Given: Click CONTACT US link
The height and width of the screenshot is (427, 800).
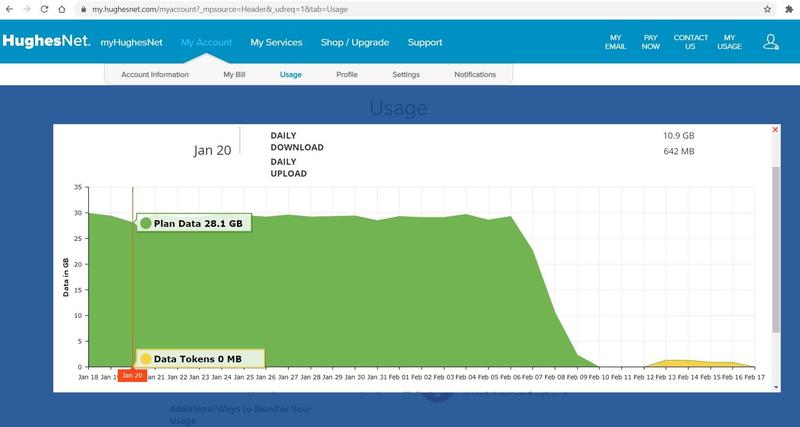Looking at the screenshot, I should point(690,42).
